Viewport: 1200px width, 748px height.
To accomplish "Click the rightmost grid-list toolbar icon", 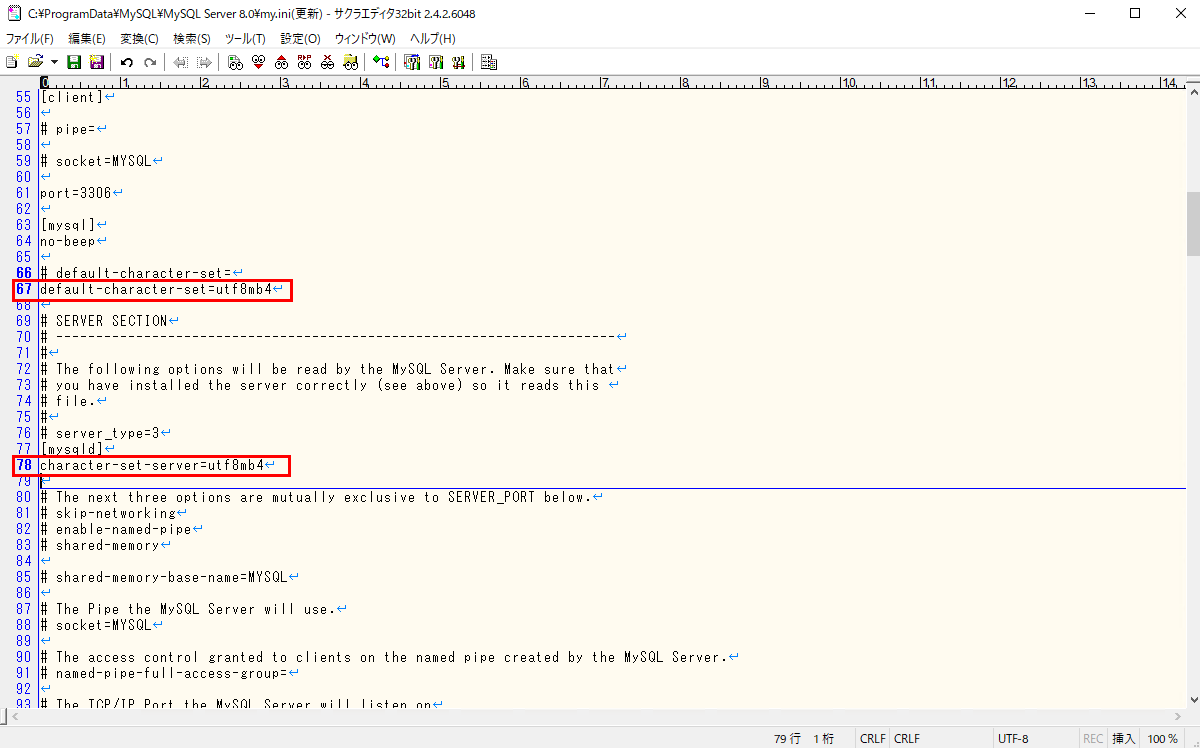I will tap(489, 62).
